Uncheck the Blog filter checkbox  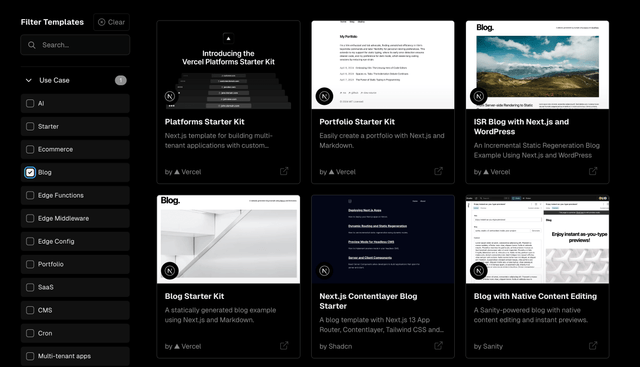coord(30,172)
